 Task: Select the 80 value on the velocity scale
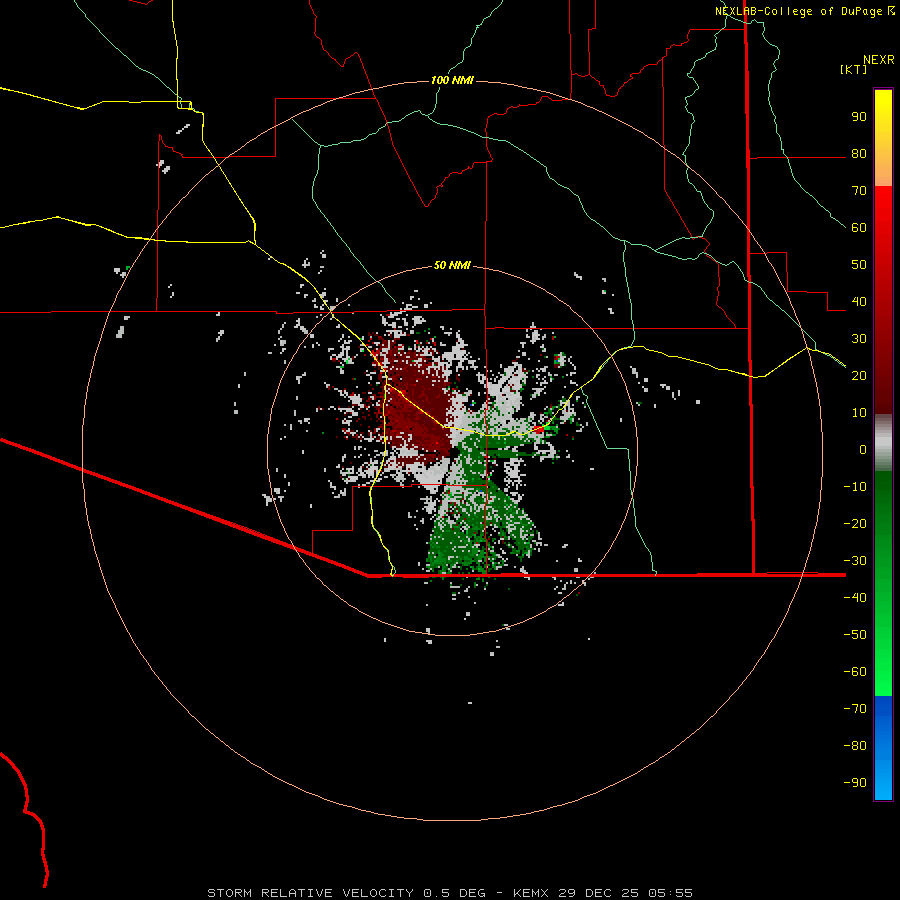(x=859, y=154)
